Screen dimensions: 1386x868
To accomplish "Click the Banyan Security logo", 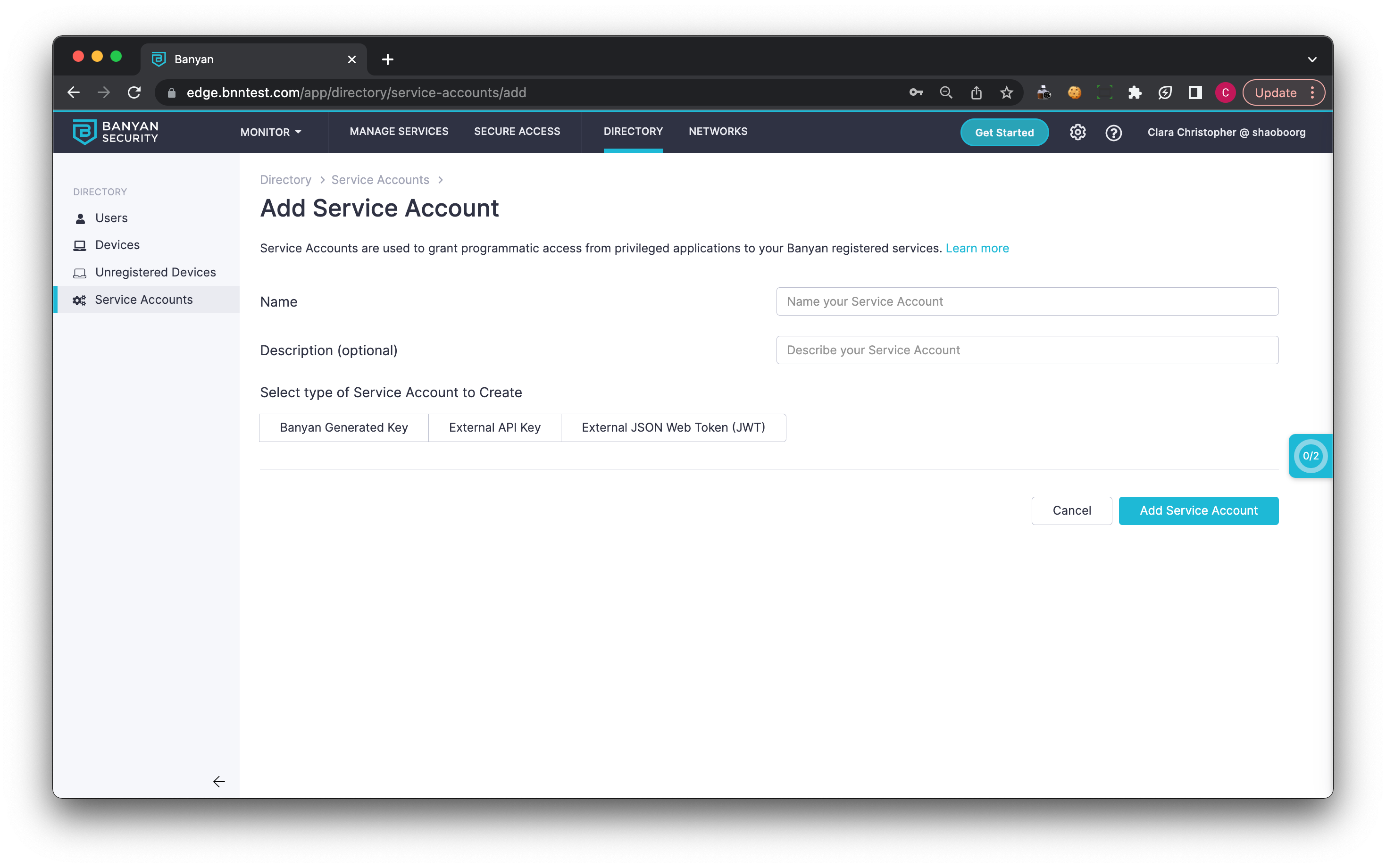I will click(116, 132).
